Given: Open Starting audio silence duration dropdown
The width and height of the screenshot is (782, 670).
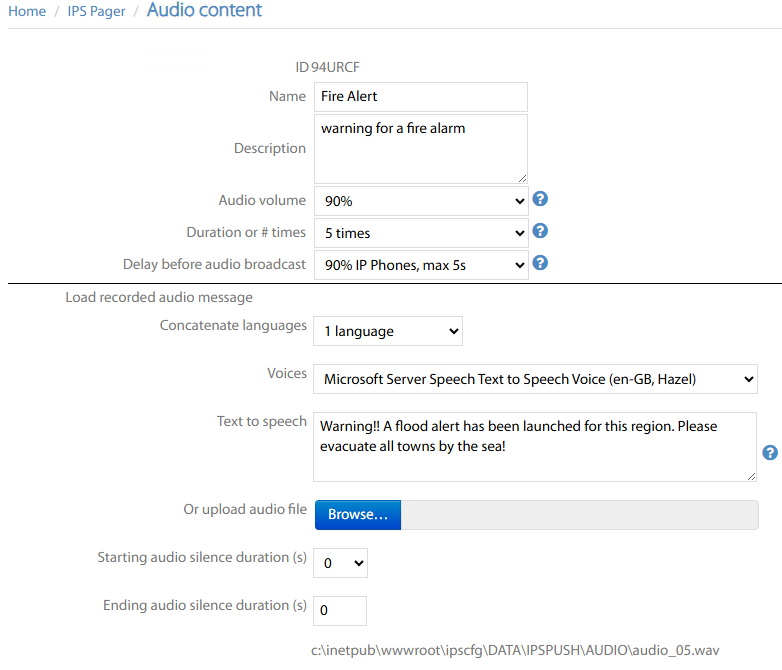Looking at the screenshot, I should tap(340, 563).
